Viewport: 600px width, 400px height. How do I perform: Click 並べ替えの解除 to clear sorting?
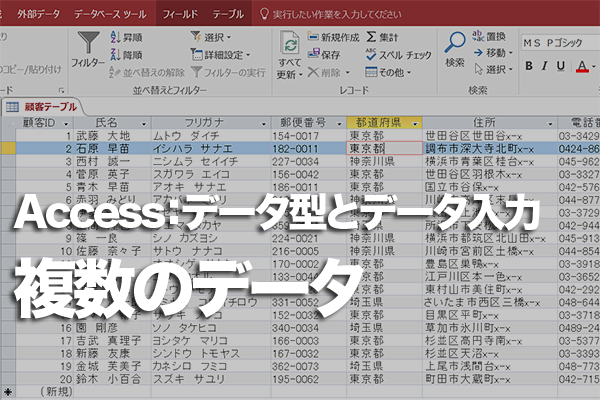click(147, 72)
